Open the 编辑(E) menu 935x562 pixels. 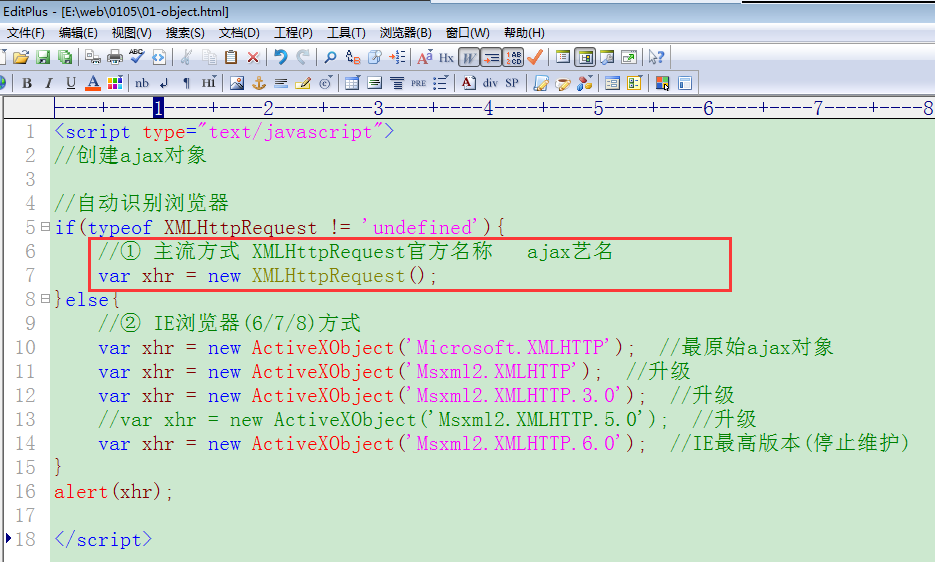pos(78,33)
